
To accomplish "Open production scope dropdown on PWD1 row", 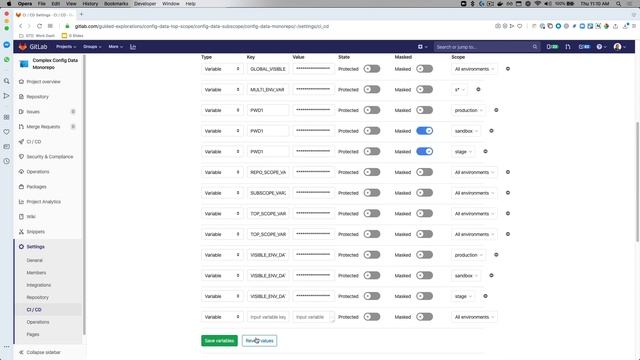I will point(469,110).
